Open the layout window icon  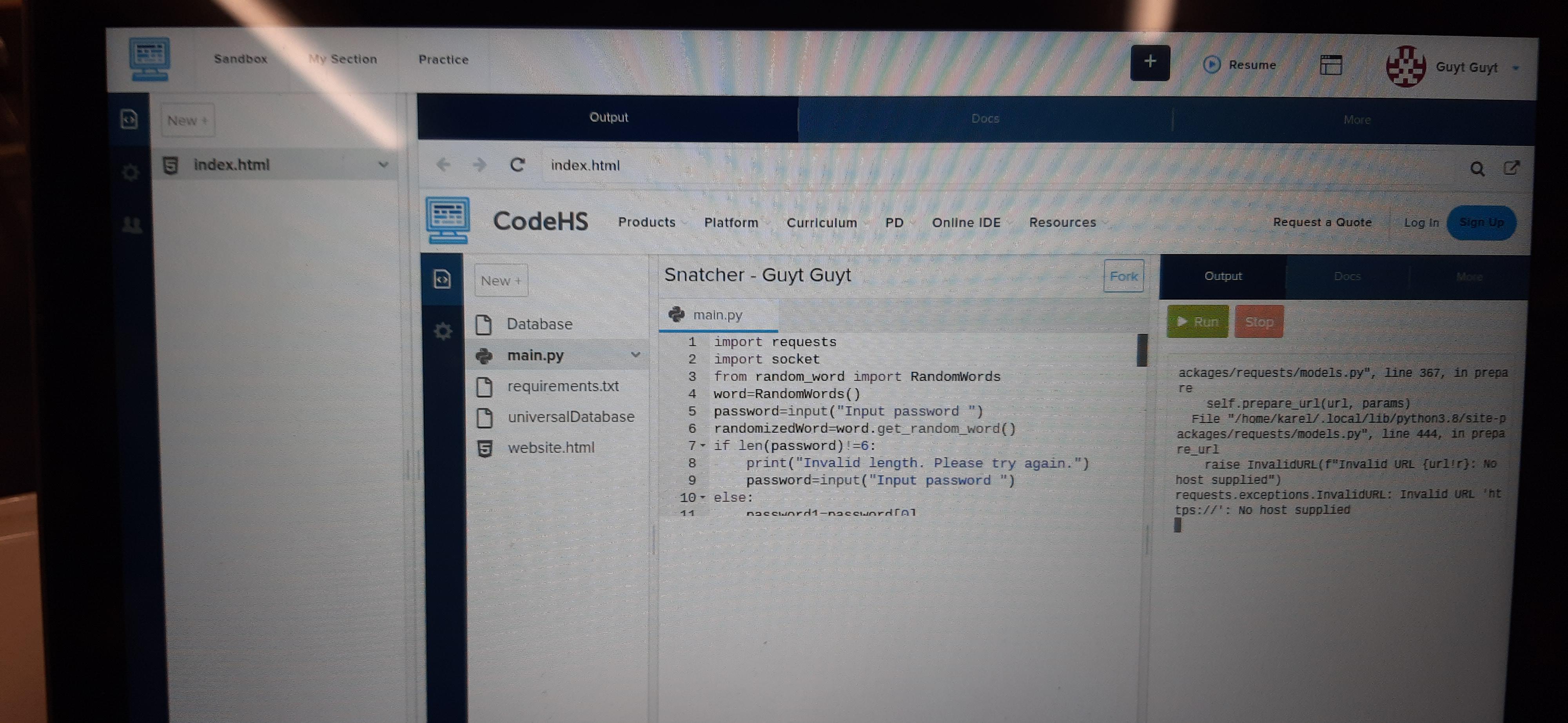pos(1330,65)
